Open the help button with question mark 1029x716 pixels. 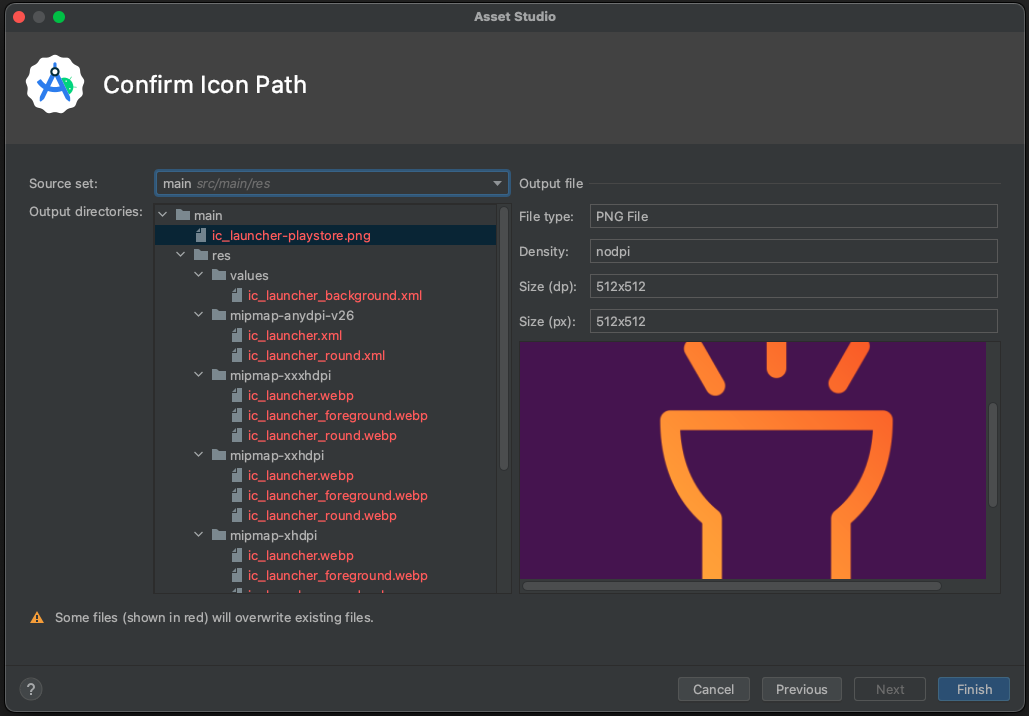click(30, 689)
